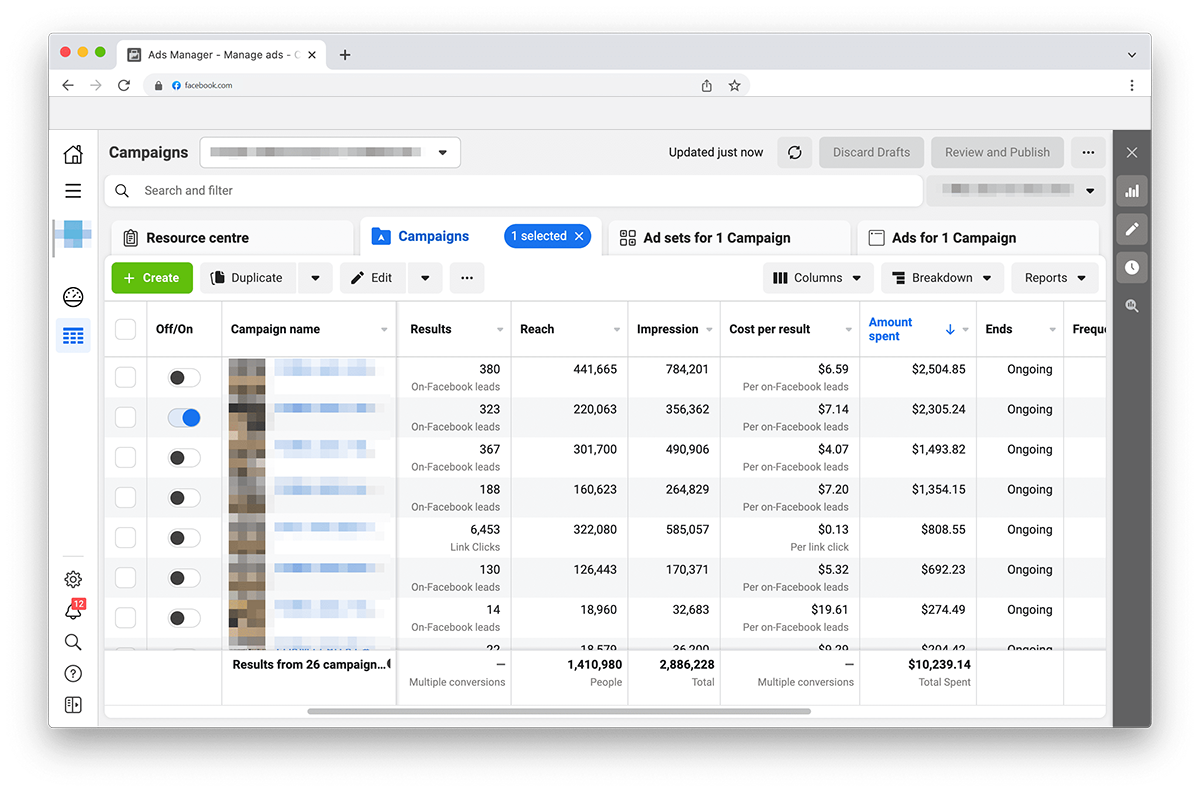Screen dimensions: 1200x792
Task: Open Results column header menu
Action: 500,330
